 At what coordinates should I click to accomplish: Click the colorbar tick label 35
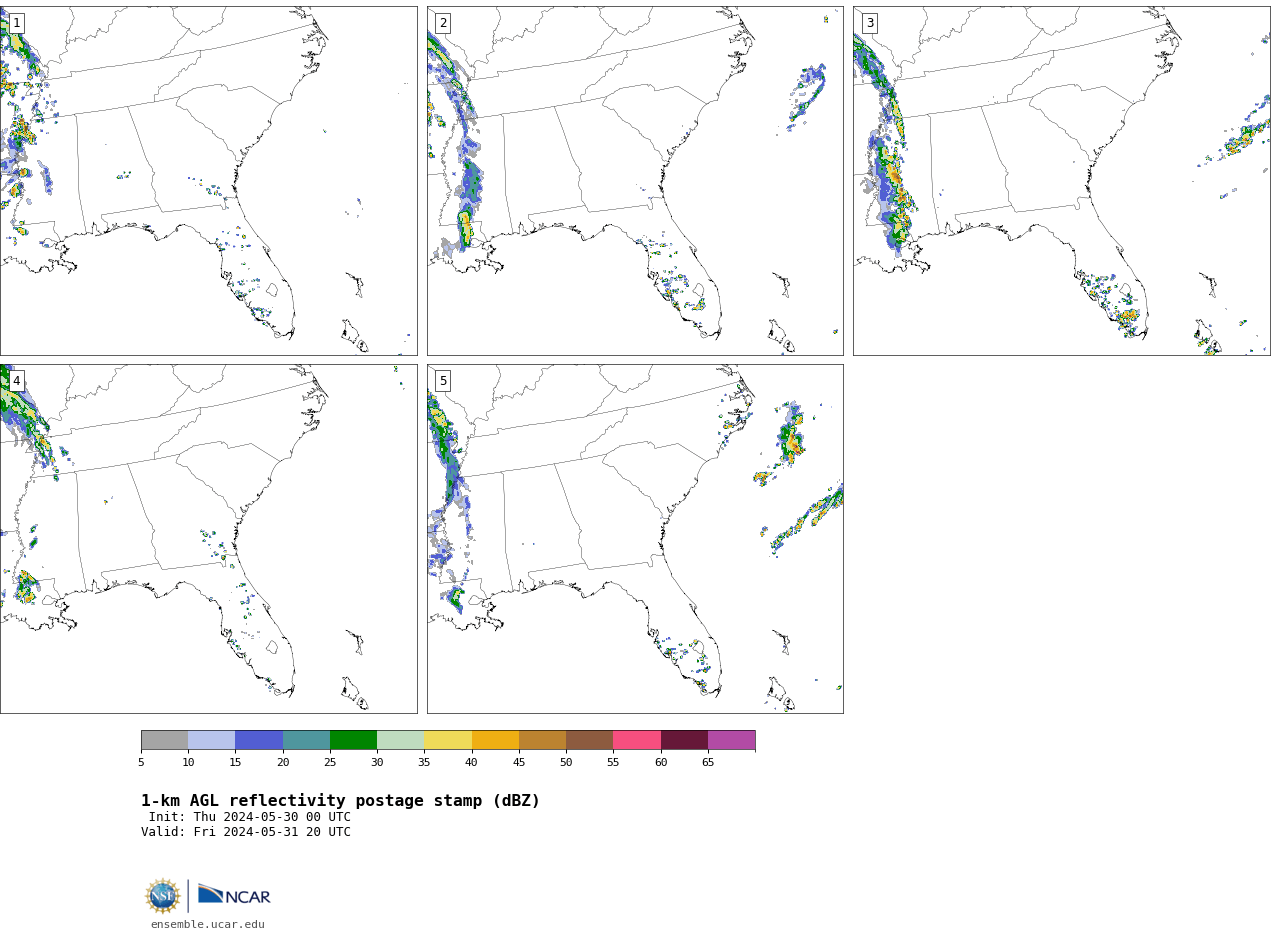point(424,762)
